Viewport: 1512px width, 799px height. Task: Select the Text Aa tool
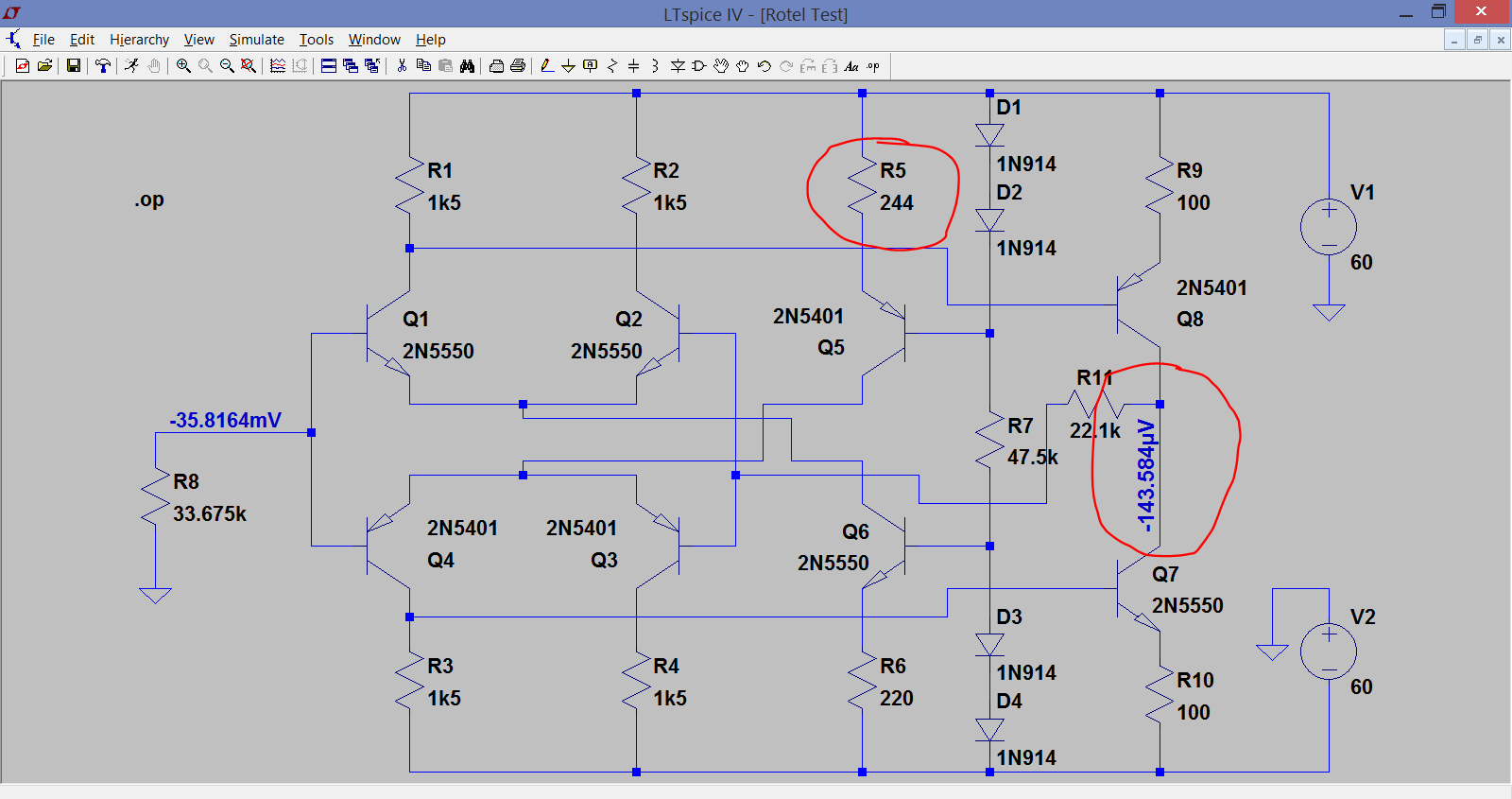click(851, 66)
